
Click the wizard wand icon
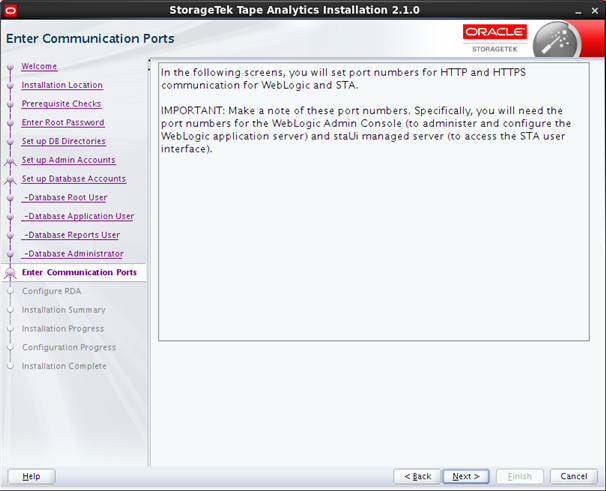[557, 41]
